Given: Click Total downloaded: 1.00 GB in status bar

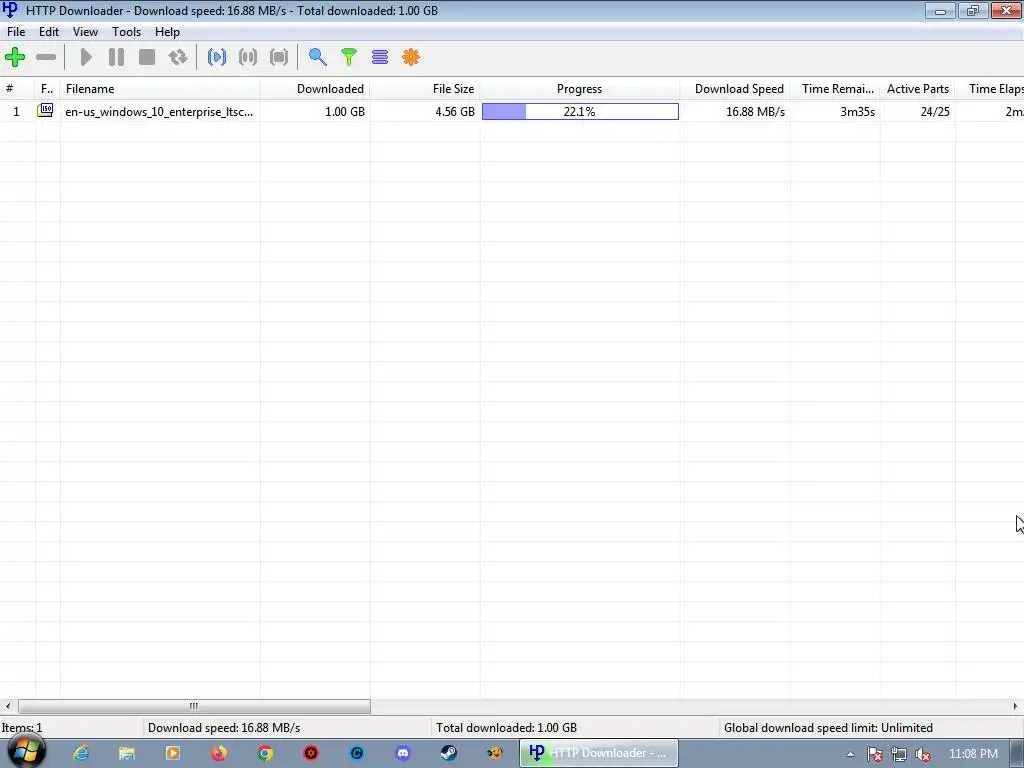Looking at the screenshot, I should pyautogui.click(x=506, y=728).
